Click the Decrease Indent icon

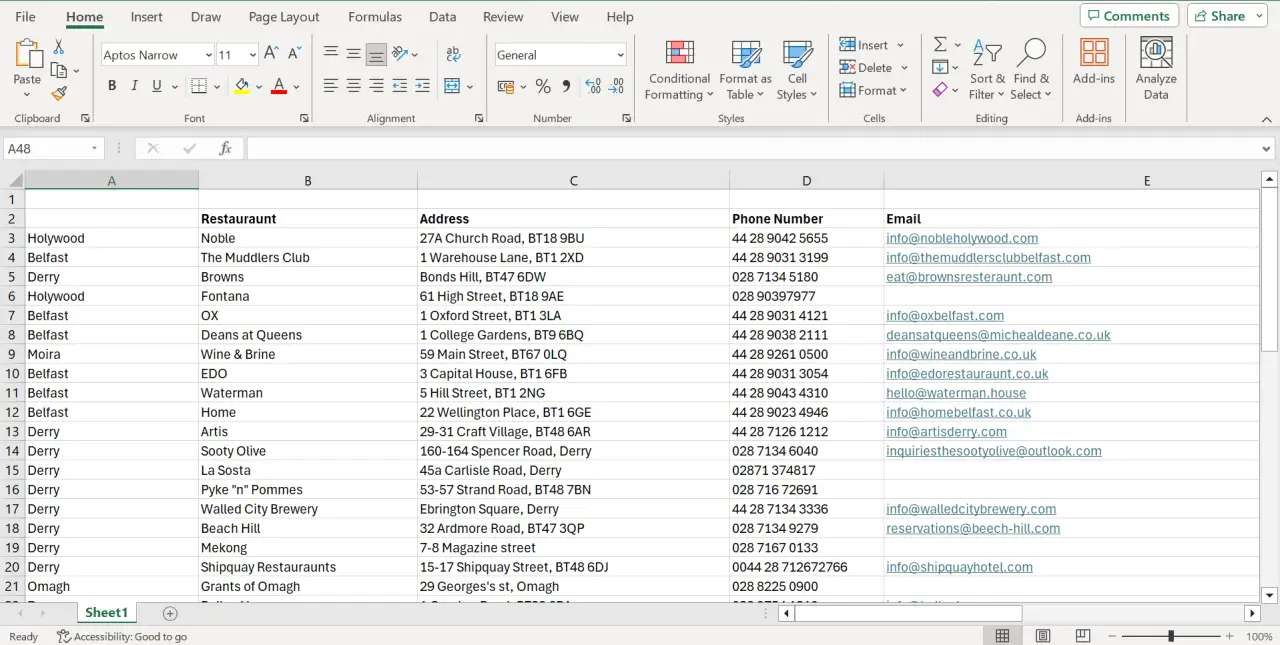400,87
